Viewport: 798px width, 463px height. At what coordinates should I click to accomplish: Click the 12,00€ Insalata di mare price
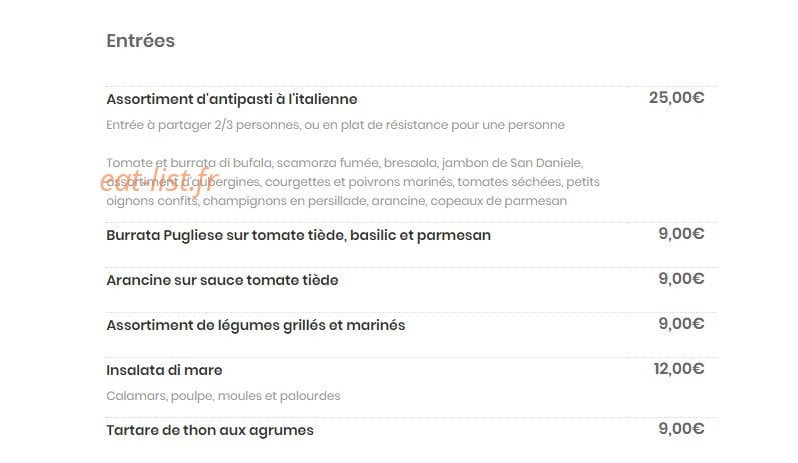(x=679, y=368)
